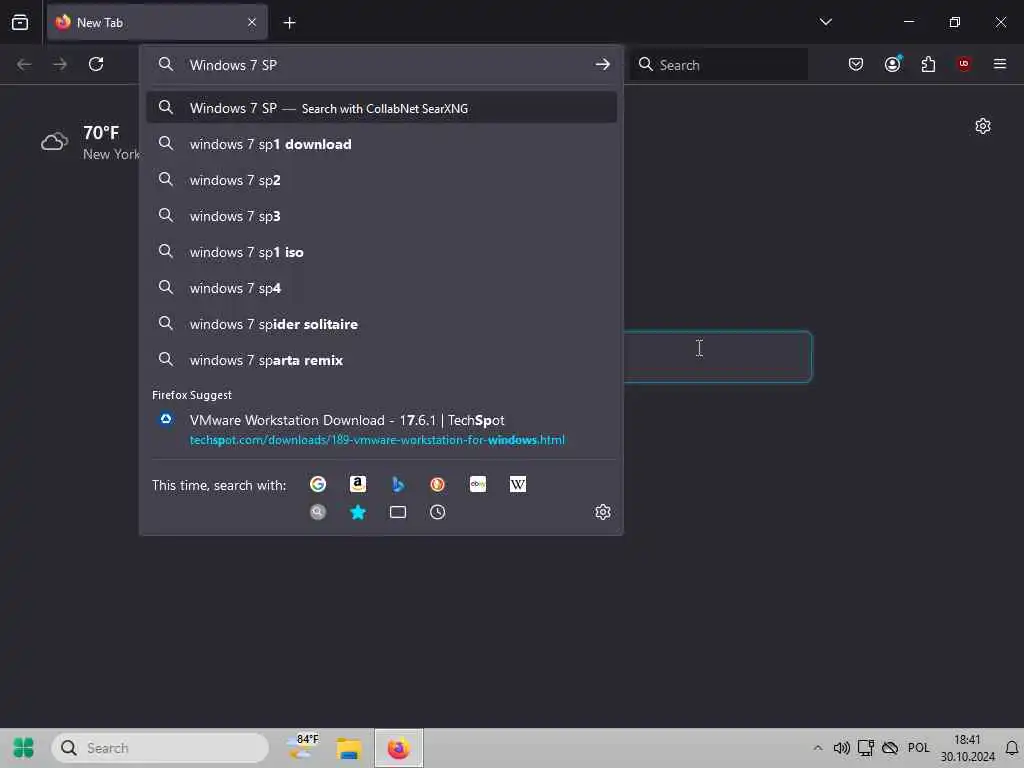Viewport: 1024px width, 768px height.
Task: Open the Firefox account icon
Action: click(892, 64)
